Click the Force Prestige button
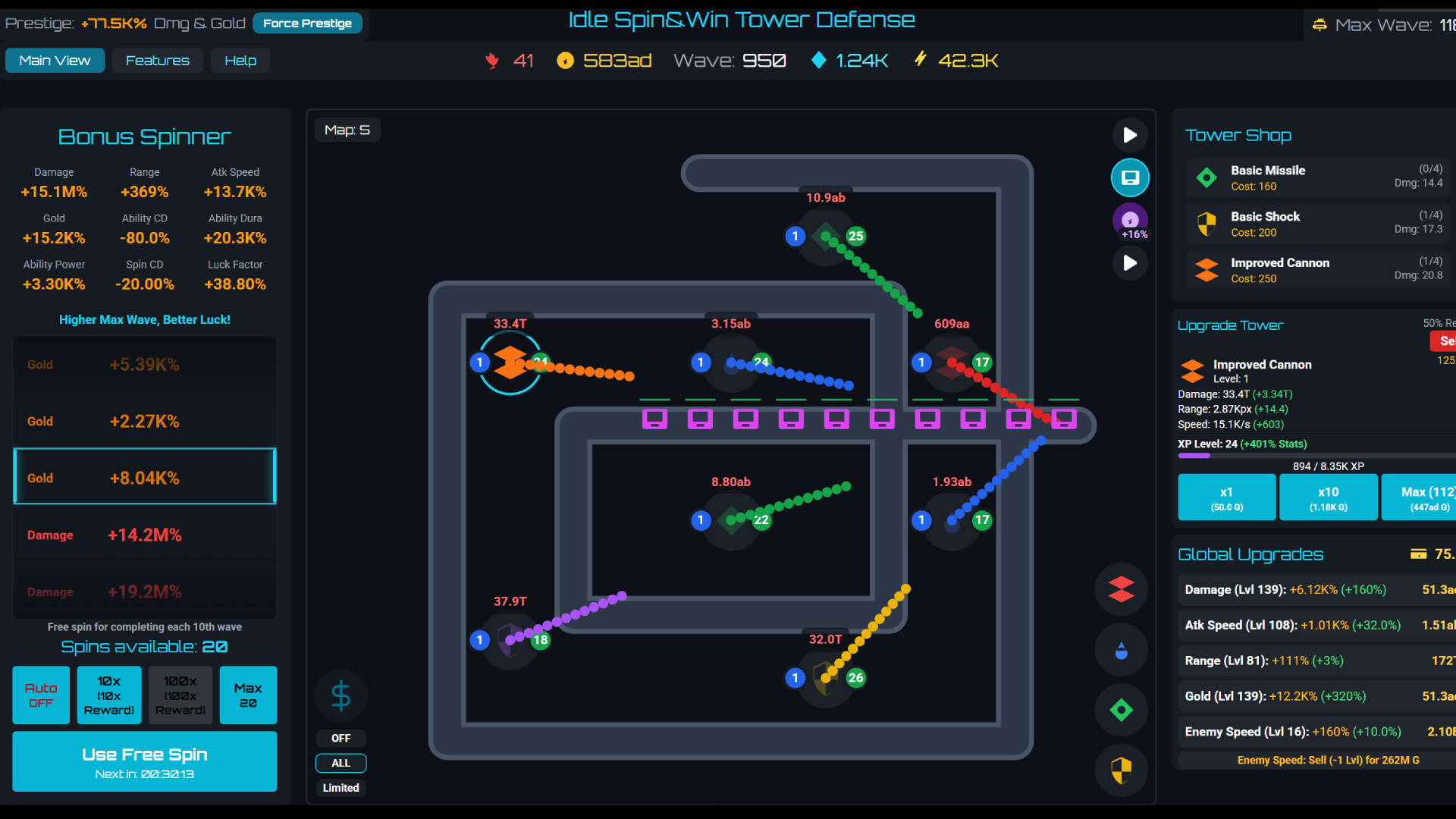Image resolution: width=1456 pixels, height=819 pixels. pyautogui.click(x=307, y=24)
